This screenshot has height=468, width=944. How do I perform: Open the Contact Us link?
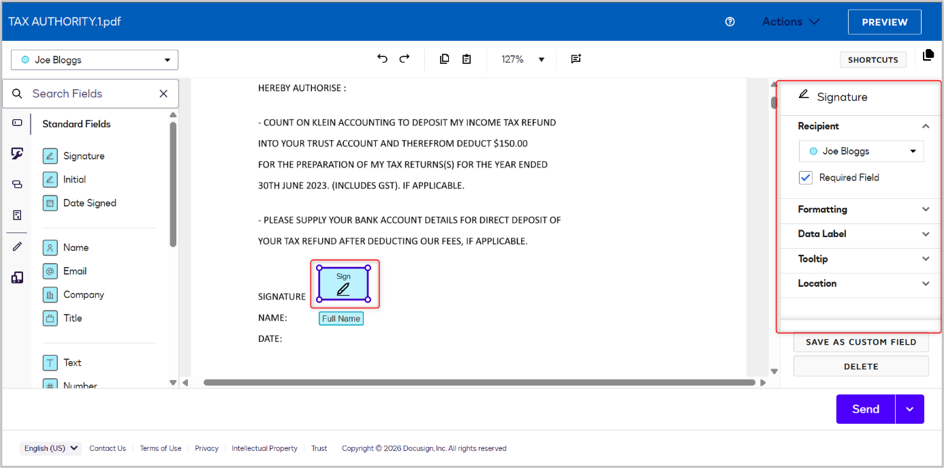pos(108,448)
